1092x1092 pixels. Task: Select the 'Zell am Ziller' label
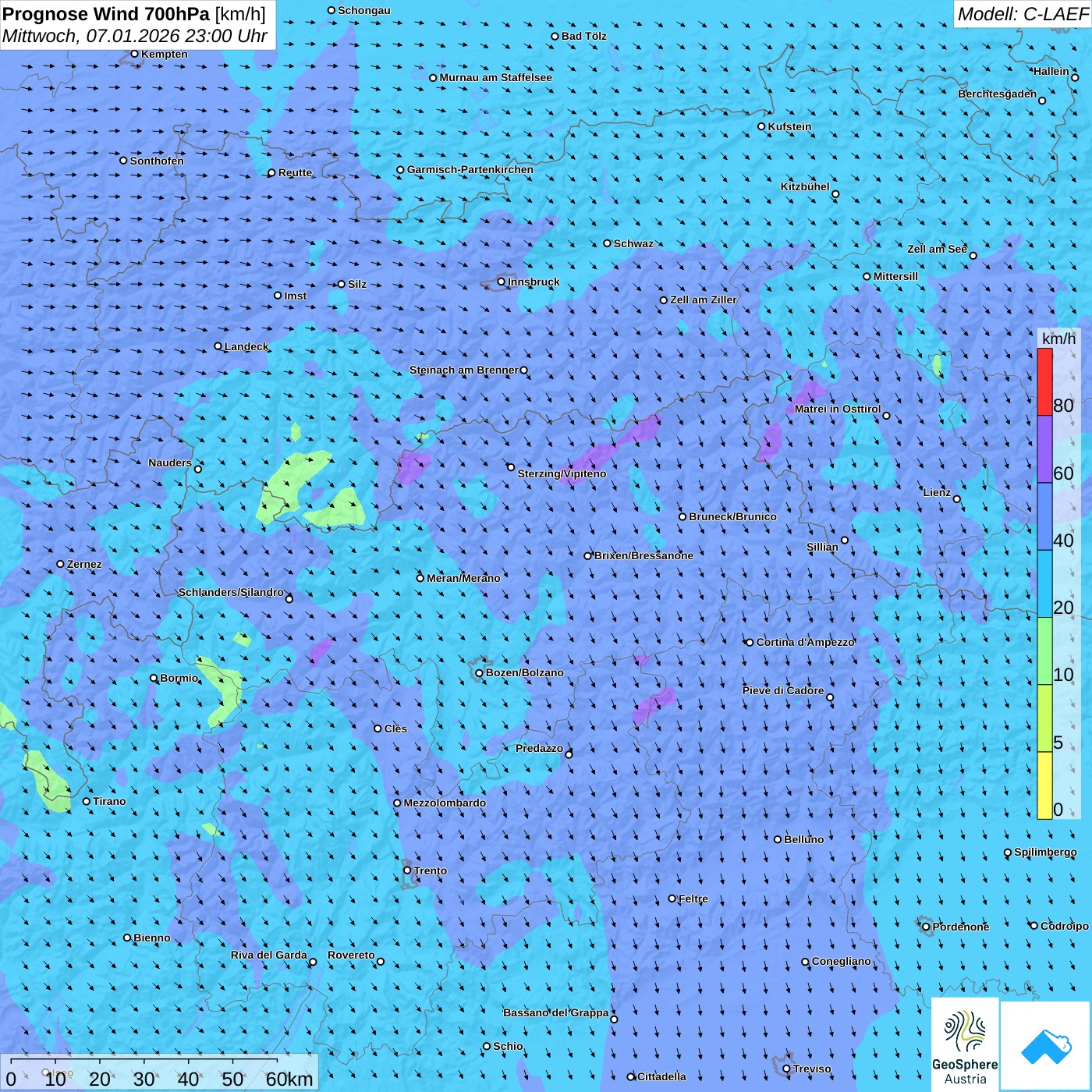(704, 300)
